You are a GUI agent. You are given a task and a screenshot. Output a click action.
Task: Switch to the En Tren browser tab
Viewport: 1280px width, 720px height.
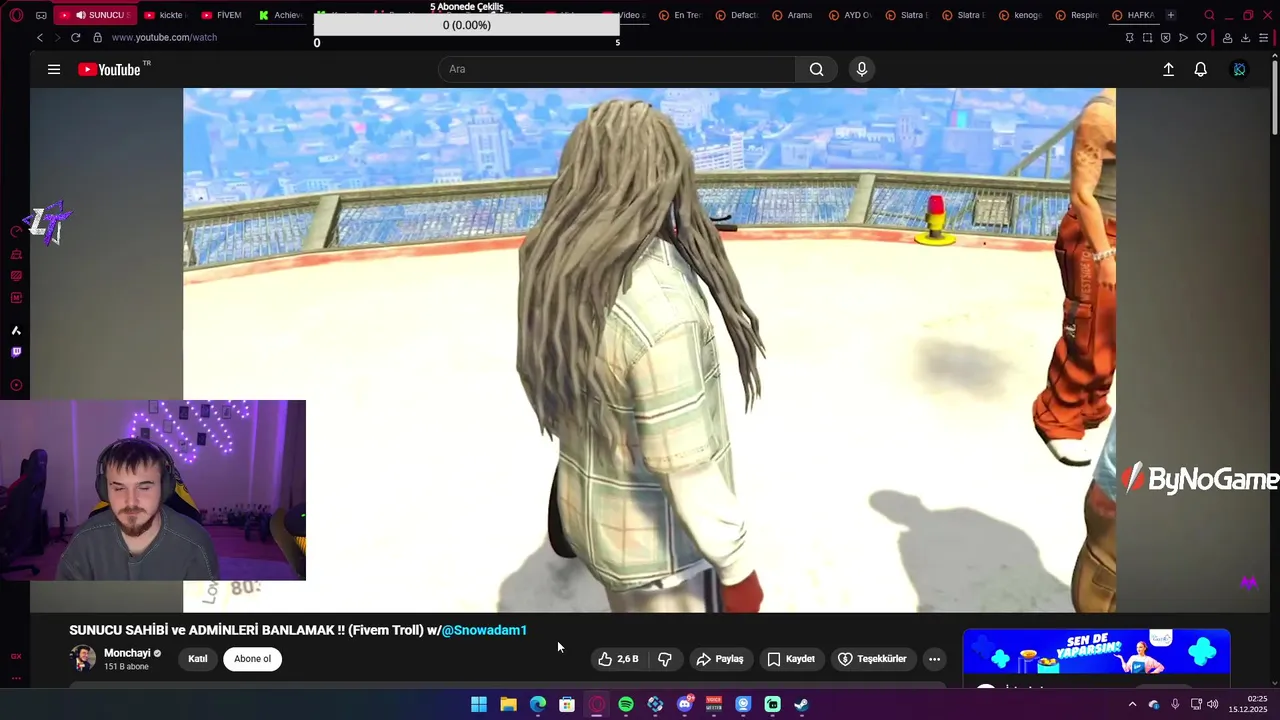[x=681, y=15]
